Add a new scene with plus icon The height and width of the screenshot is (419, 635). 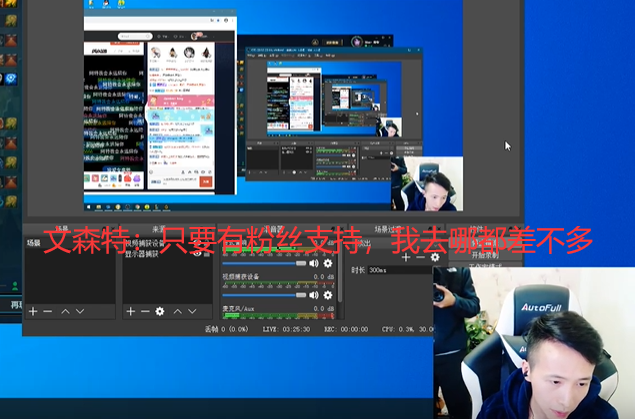click(x=33, y=311)
